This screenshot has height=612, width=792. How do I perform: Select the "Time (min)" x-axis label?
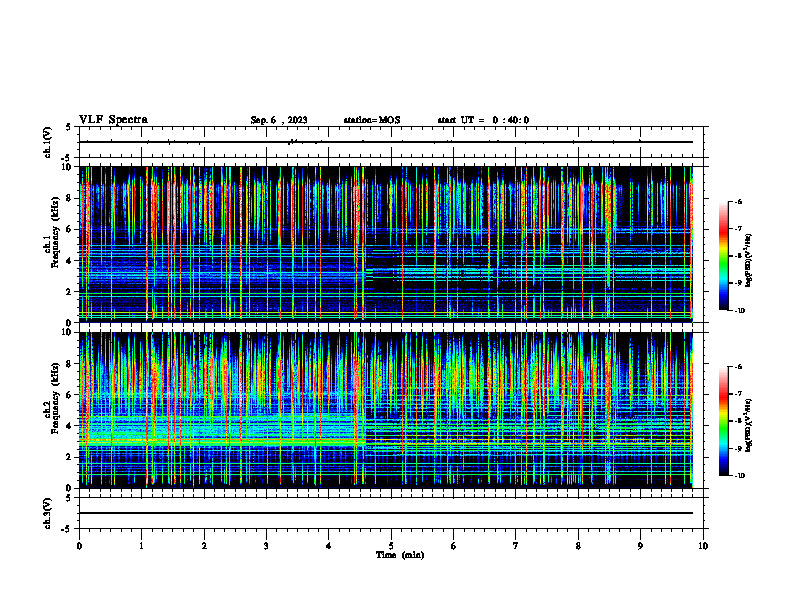400,555
